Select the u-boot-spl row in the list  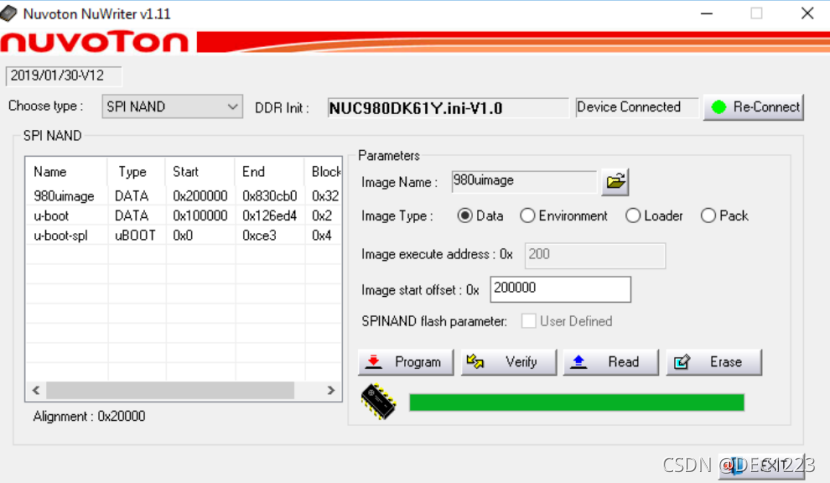coord(184,235)
